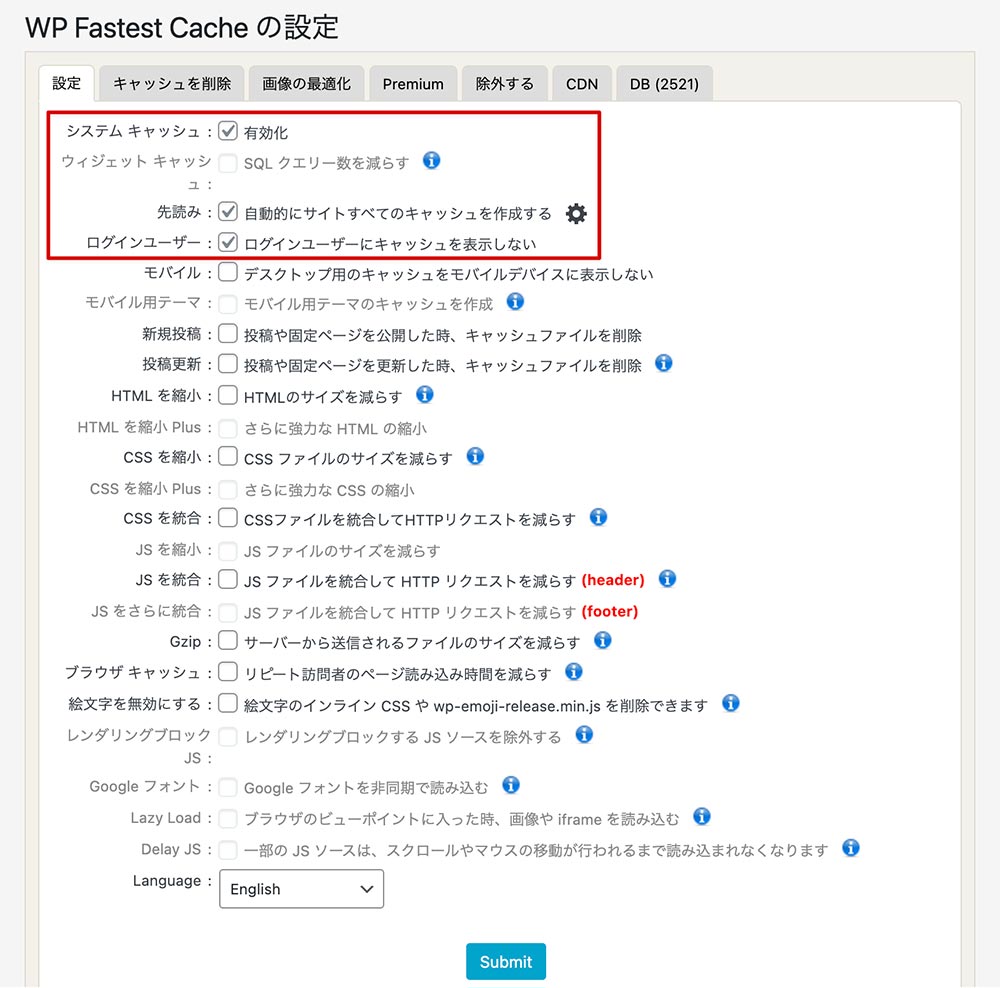Check the 新規投稿 cache delete checkbox
The image size is (1000, 988).
click(x=228, y=334)
